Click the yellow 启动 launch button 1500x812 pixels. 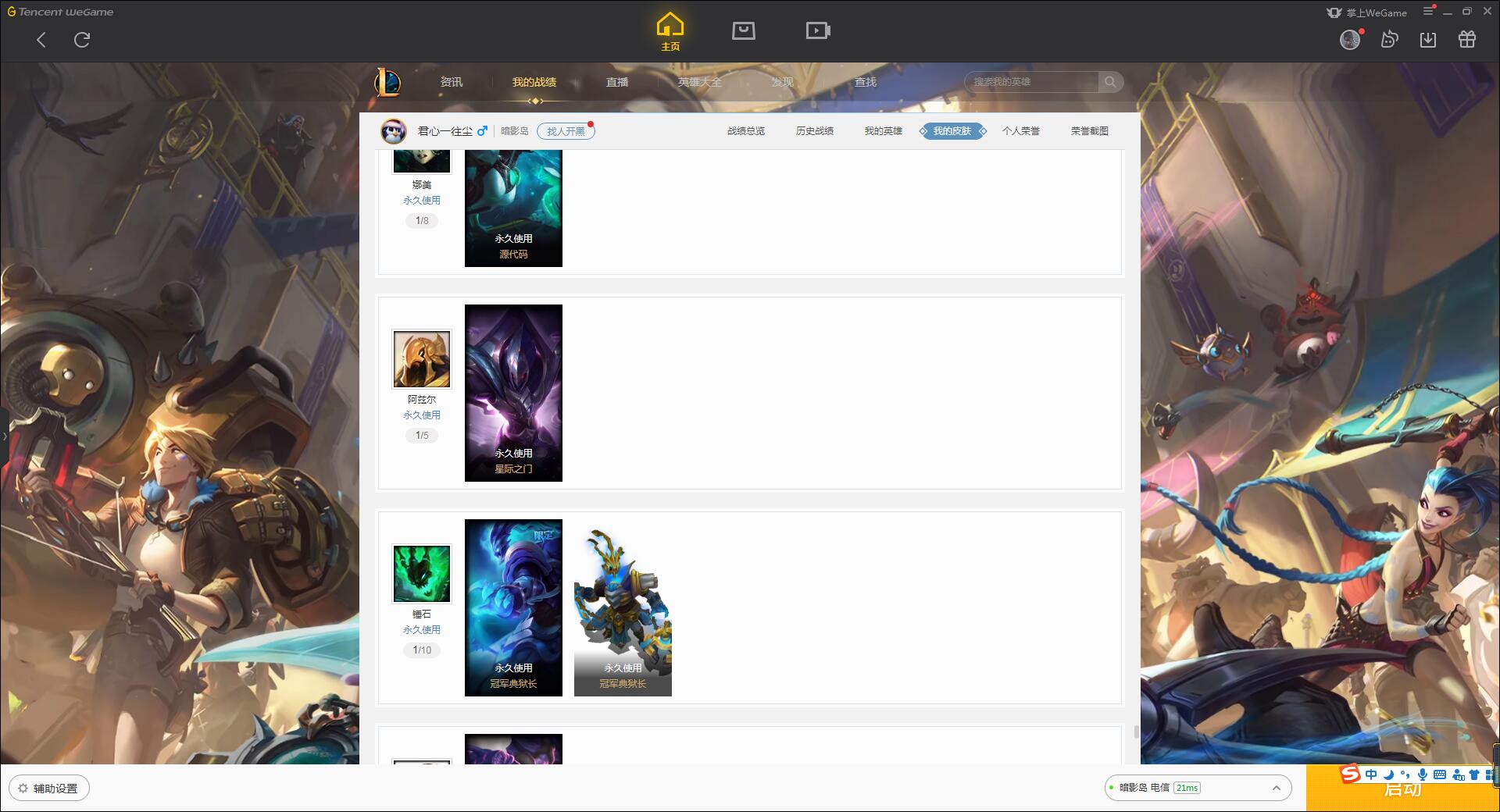(1402, 789)
